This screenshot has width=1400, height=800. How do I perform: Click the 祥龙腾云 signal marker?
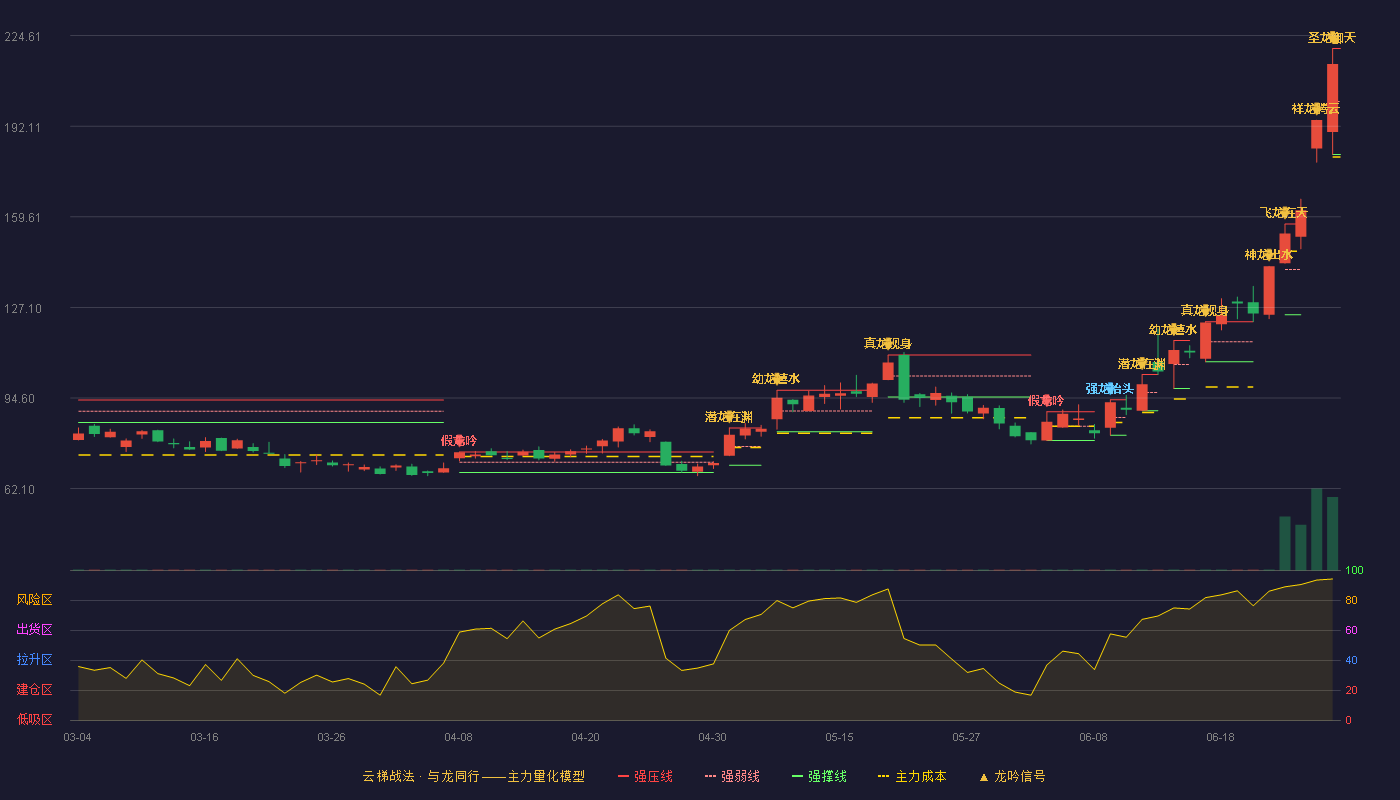[x=1316, y=108]
